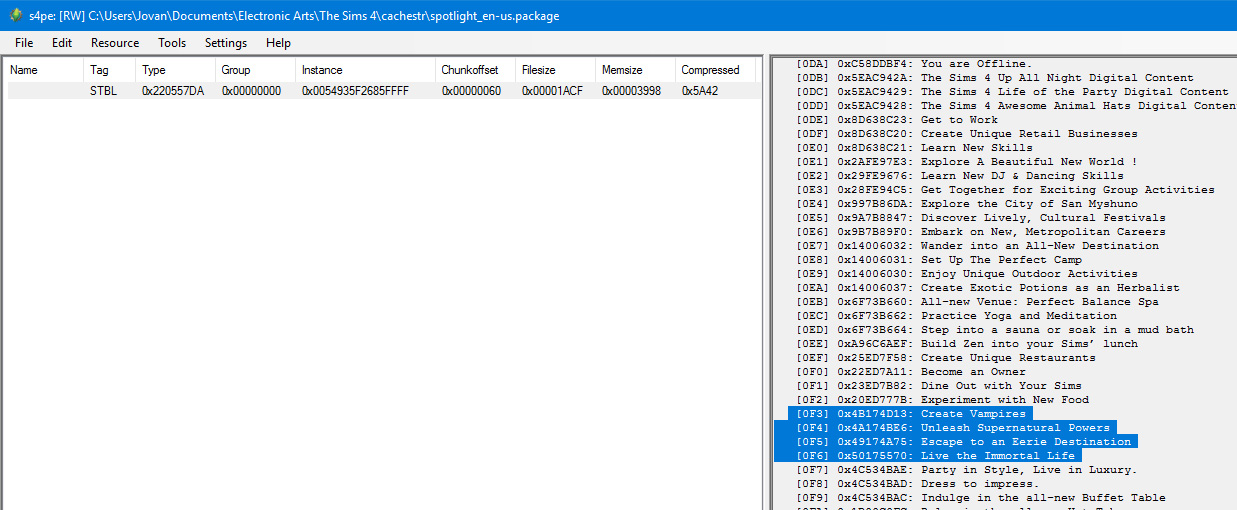This screenshot has height=510, width=1237.
Task: Open the Edit menu
Action: 62,43
